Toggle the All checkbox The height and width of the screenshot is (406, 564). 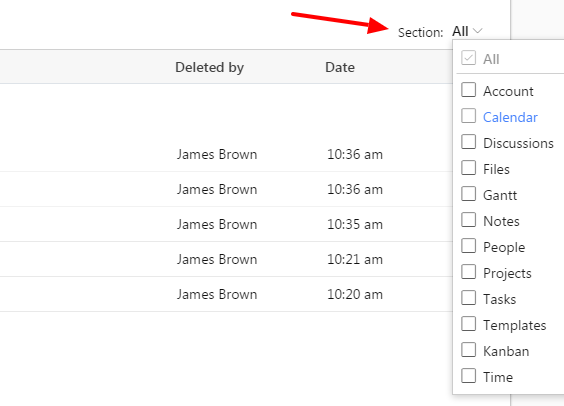click(468, 58)
